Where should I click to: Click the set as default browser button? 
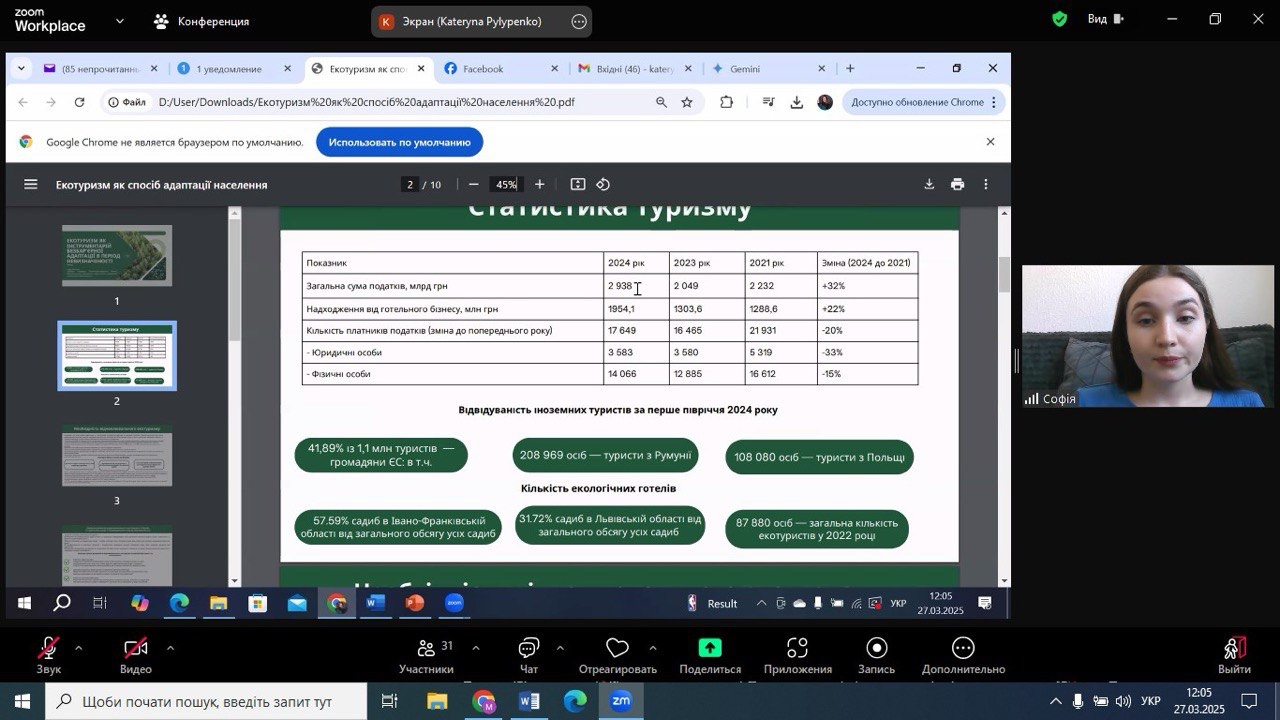pos(399,142)
